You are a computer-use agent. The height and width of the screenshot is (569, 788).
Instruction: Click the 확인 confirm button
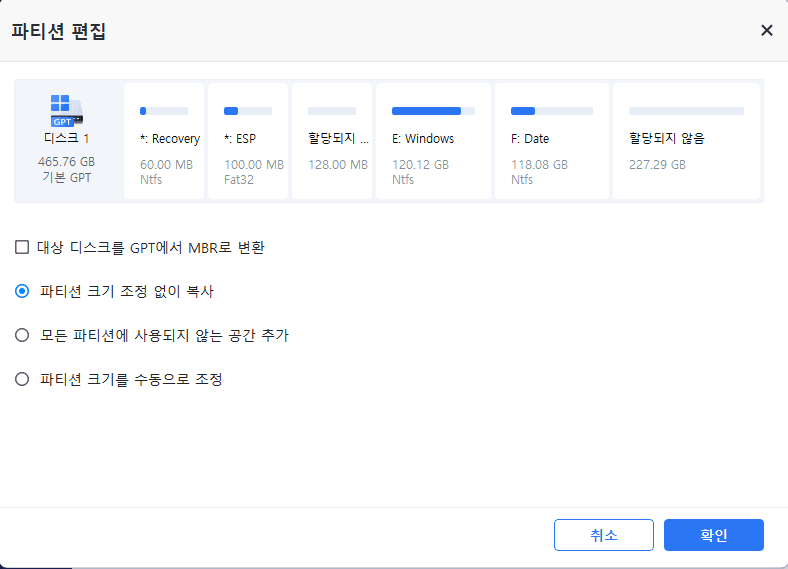(714, 535)
